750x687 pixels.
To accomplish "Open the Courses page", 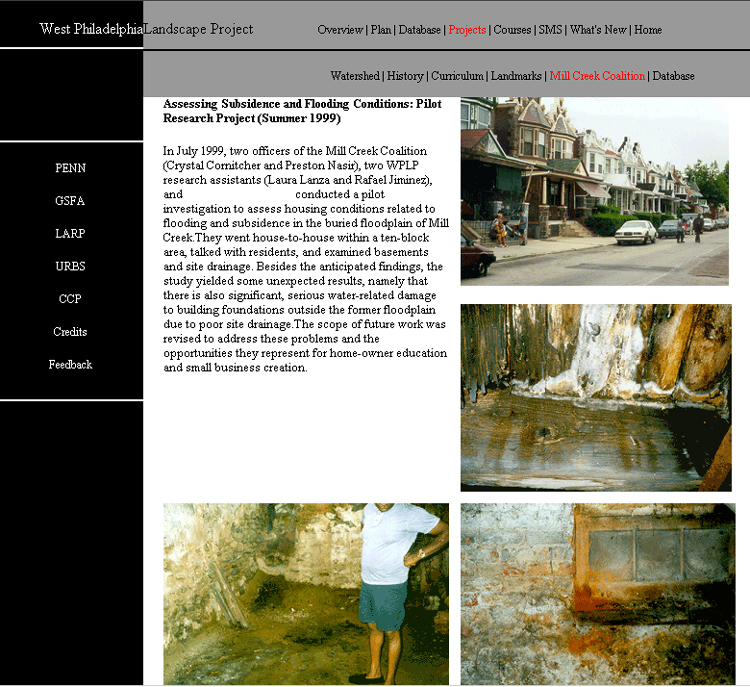I will tap(512, 30).
